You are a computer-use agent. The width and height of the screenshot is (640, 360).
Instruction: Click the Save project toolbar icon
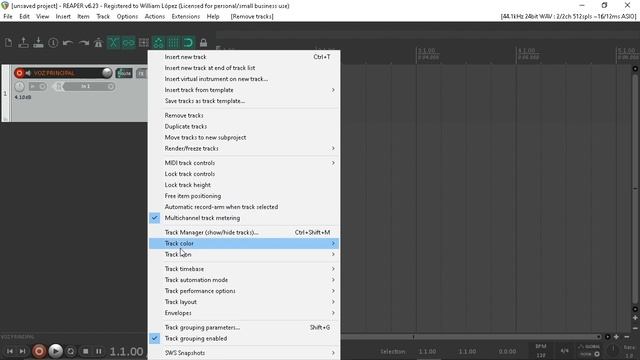tap(38, 42)
